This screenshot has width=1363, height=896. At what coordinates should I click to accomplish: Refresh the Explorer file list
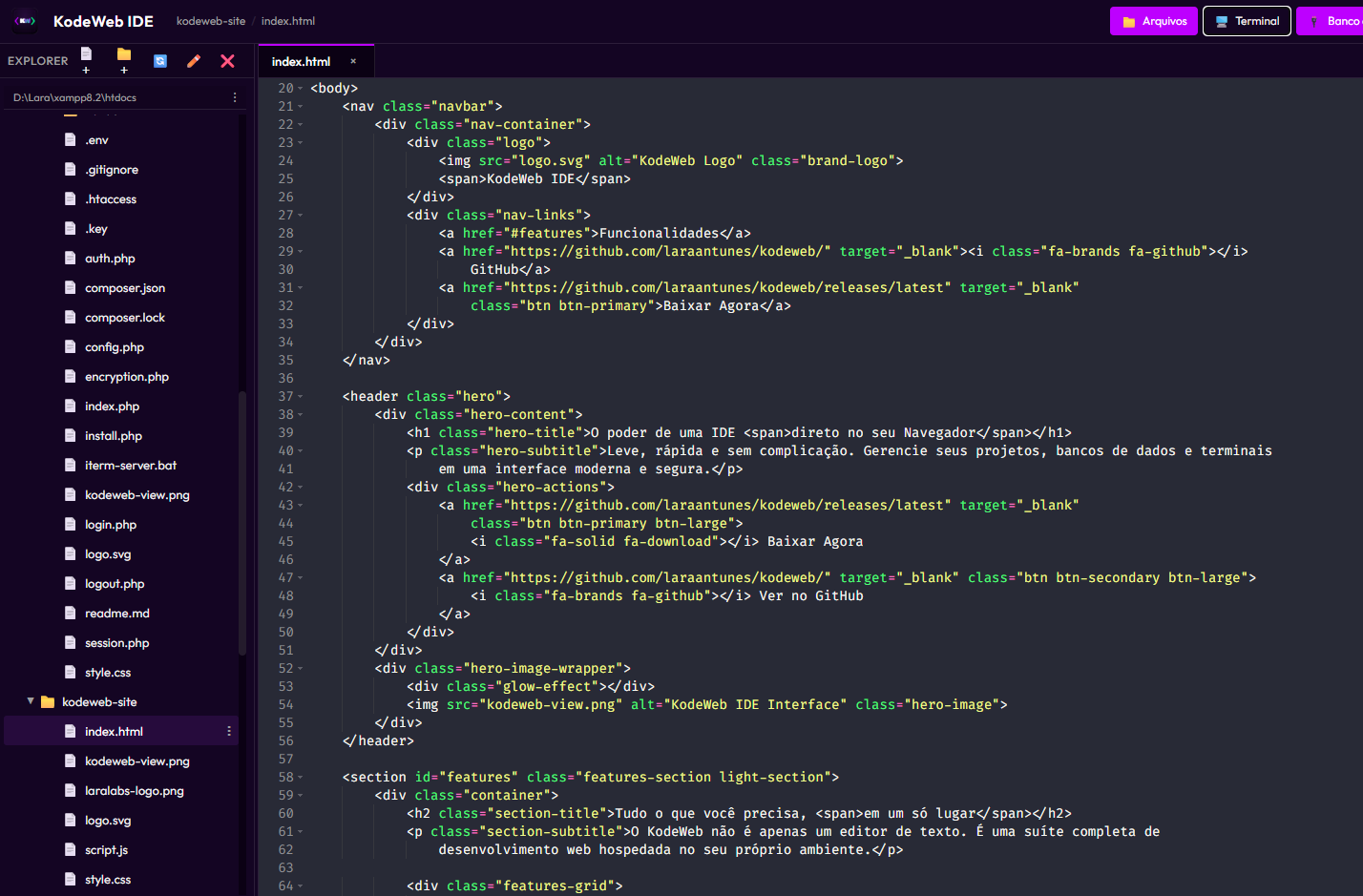[x=160, y=61]
